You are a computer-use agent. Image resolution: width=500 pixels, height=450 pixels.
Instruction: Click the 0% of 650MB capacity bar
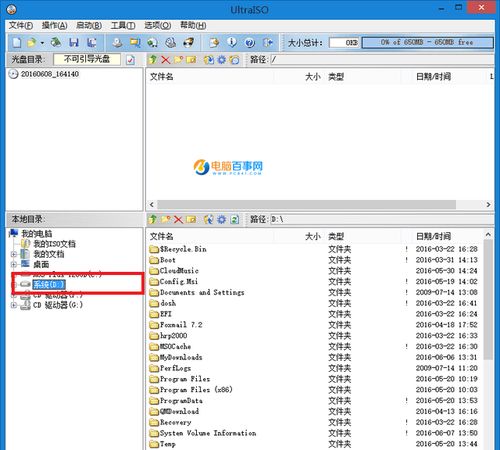tap(427, 43)
